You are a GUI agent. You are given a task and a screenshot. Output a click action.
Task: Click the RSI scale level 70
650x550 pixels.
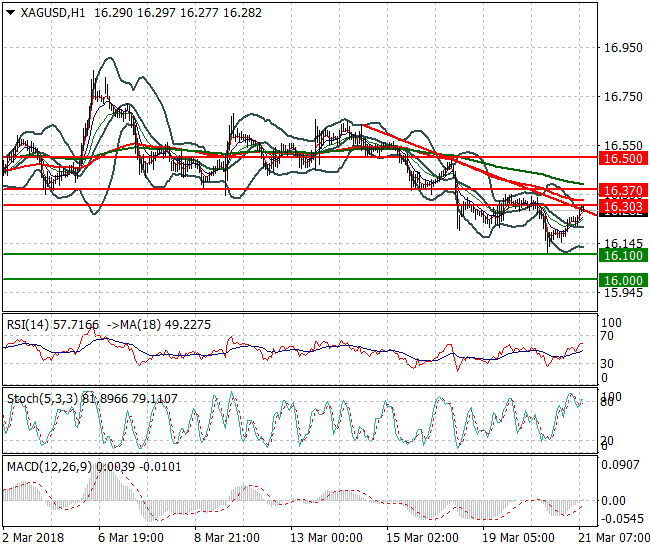pos(607,336)
